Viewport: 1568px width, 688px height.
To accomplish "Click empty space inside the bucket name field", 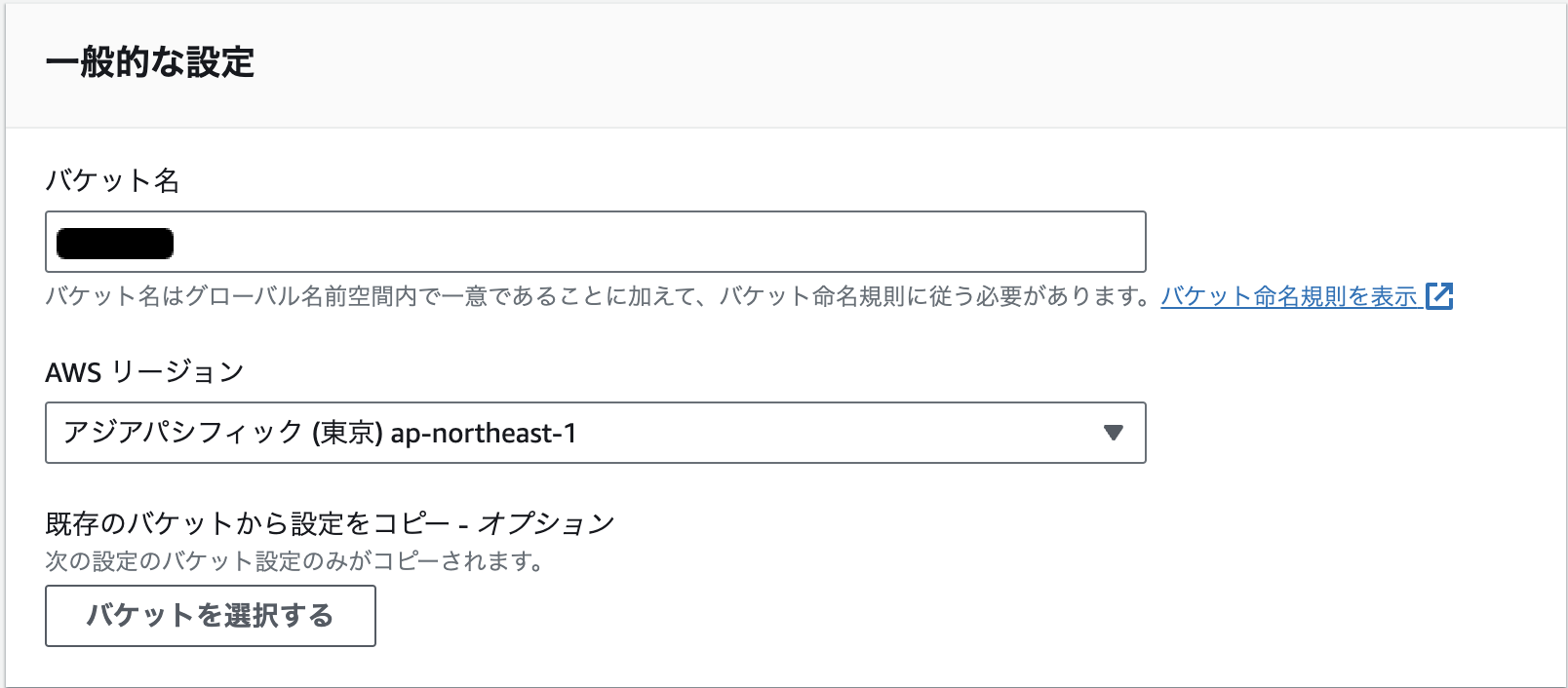I will [x=683, y=242].
